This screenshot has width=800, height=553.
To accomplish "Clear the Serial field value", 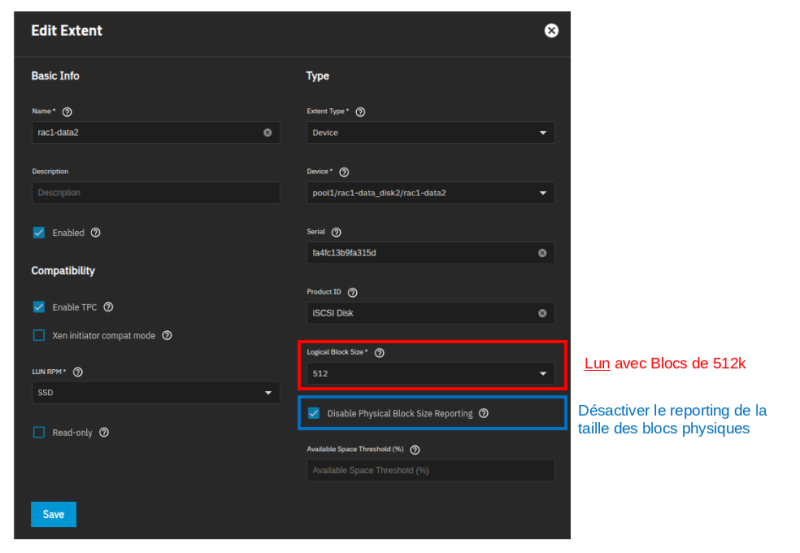I will coord(542,253).
